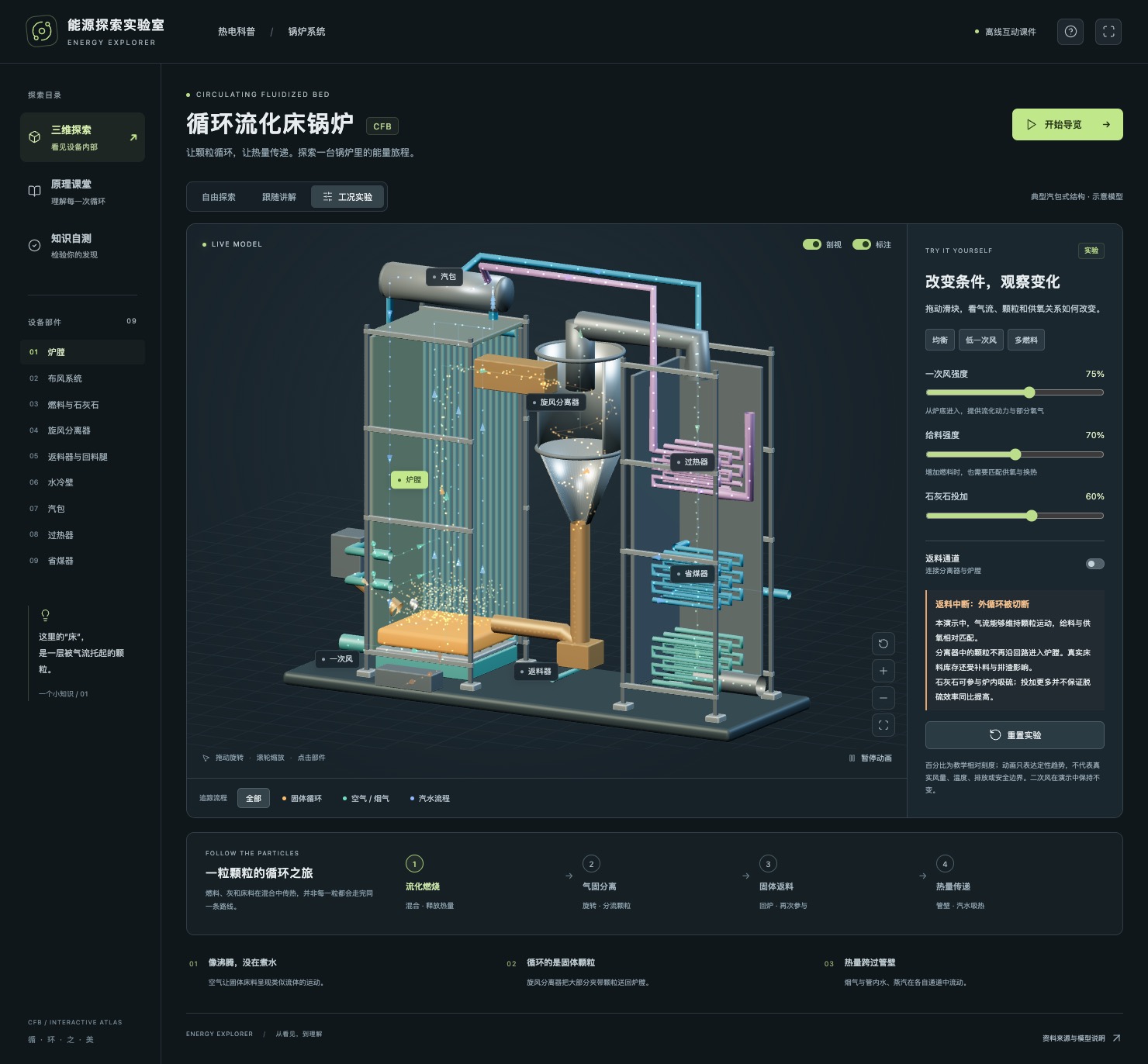Apply the 低一次风 preset
The height and width of the screenshot is (1064, 1148).
click(x=981, y=340)
